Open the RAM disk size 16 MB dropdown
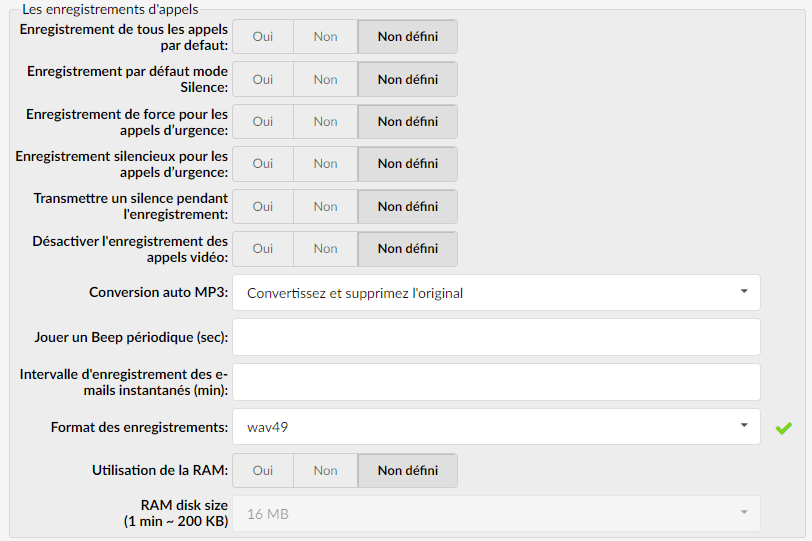 click(496, 514)
